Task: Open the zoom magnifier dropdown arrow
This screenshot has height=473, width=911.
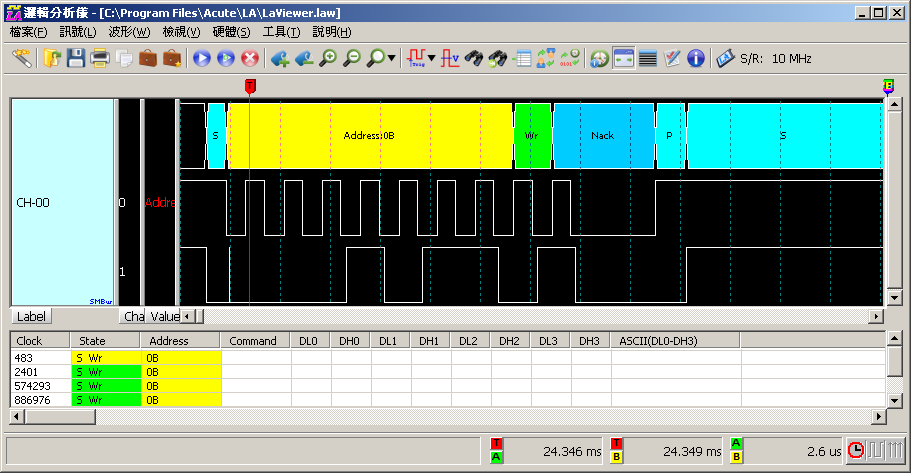Action: [x=392, y=58]
